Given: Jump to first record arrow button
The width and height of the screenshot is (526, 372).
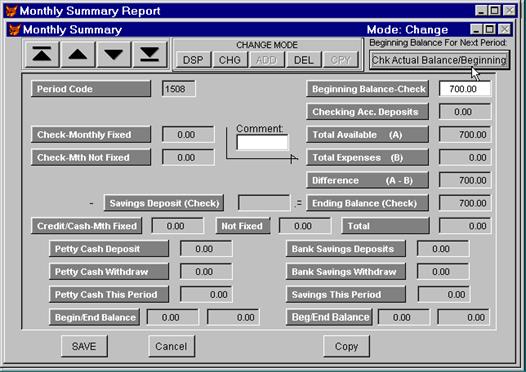Looking at the screenshot, I should point(42,54).
